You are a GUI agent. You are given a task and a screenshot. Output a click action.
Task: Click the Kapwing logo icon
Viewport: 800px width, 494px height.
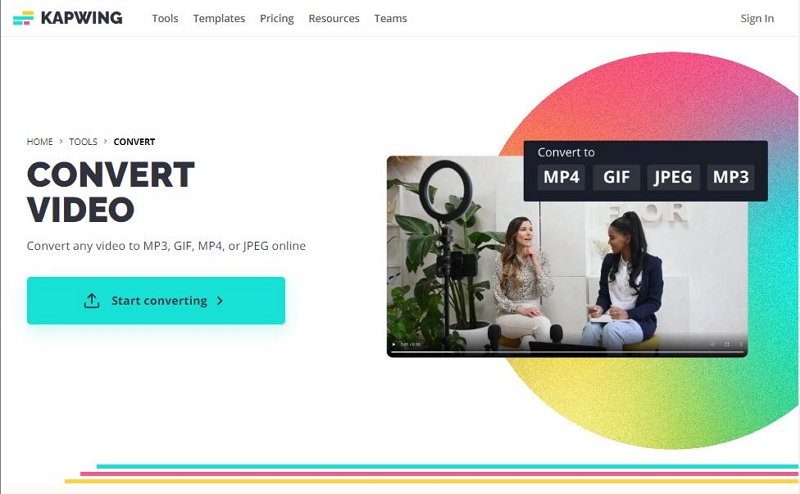(23, 18)
